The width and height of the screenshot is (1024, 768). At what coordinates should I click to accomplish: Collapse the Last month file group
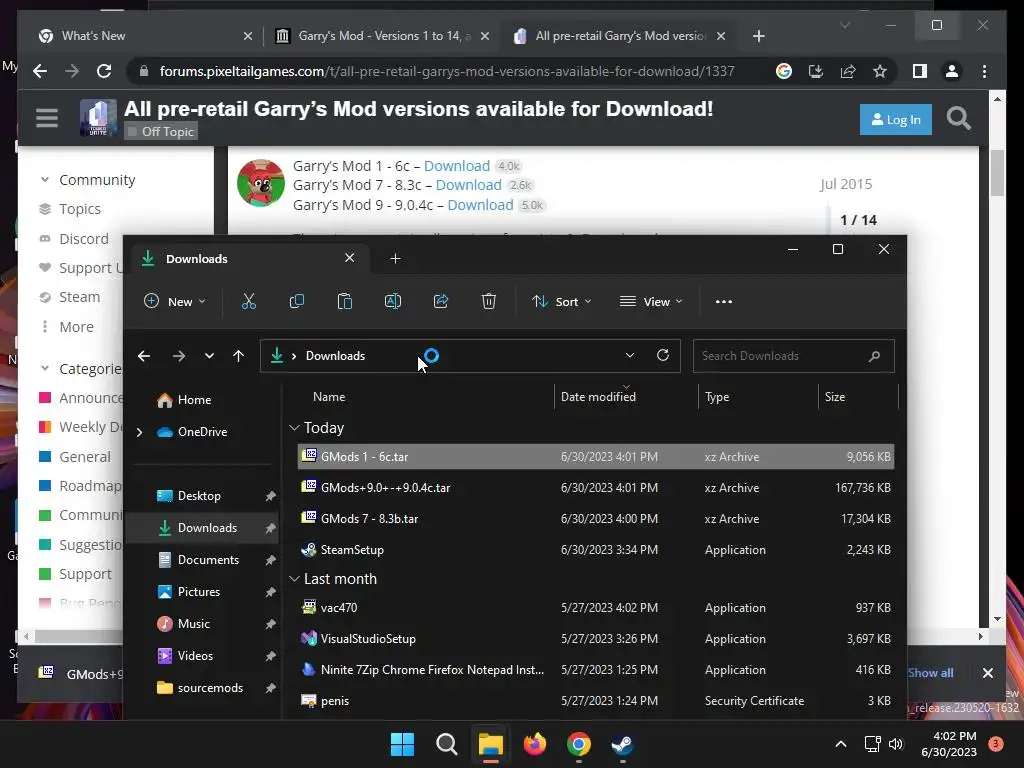(295, 579)
